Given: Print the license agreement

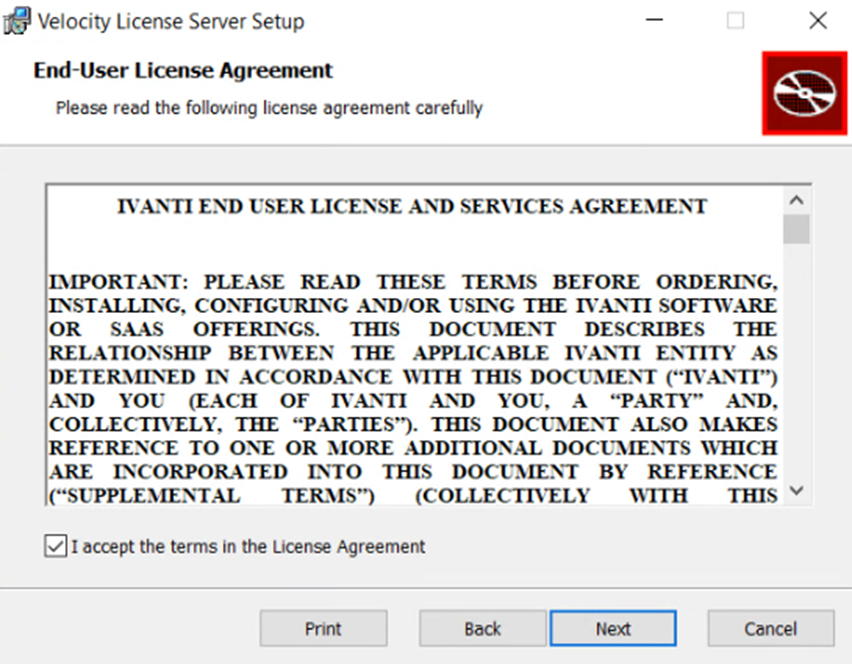Looking at the screenshot, I should coord(322,628).
